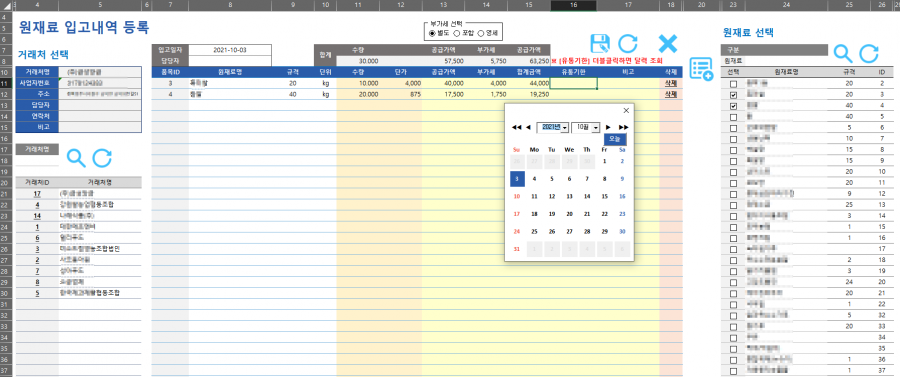Viewport: 900px width, 377px height.
Task: Close the calendar popup with its X
Action: [626, 110]
